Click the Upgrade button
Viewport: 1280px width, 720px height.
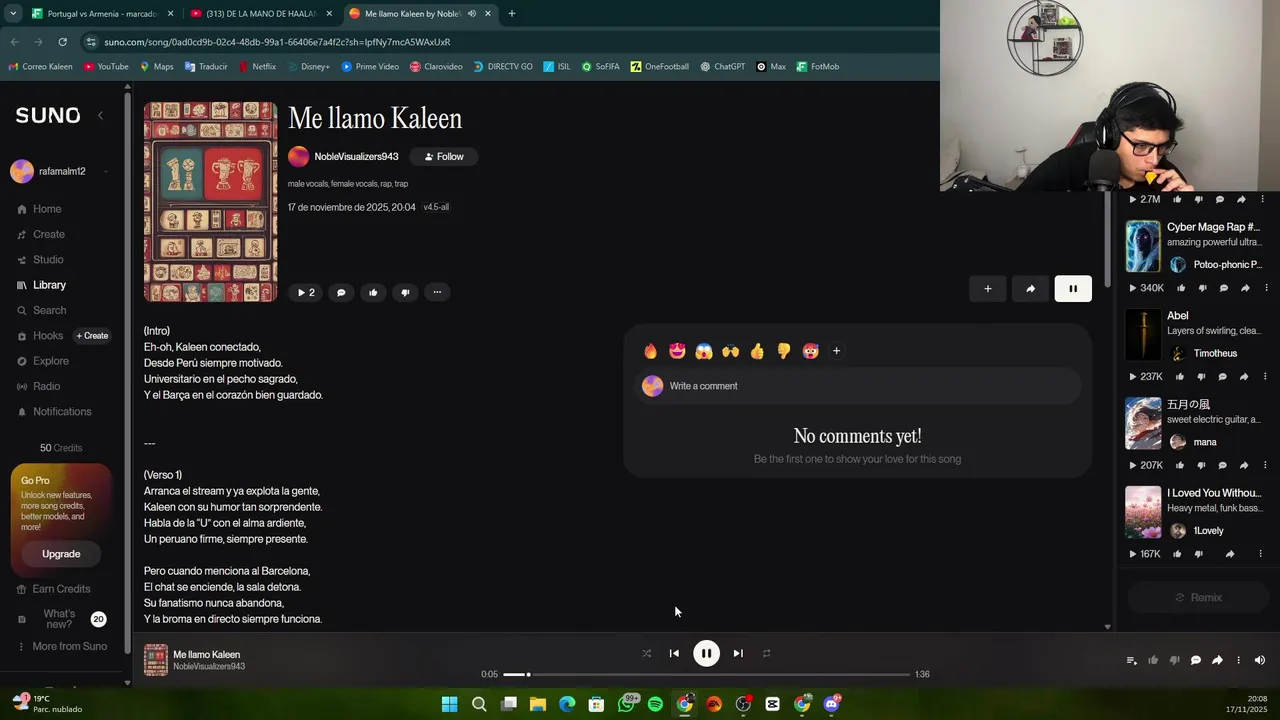[x=61, y=554]
